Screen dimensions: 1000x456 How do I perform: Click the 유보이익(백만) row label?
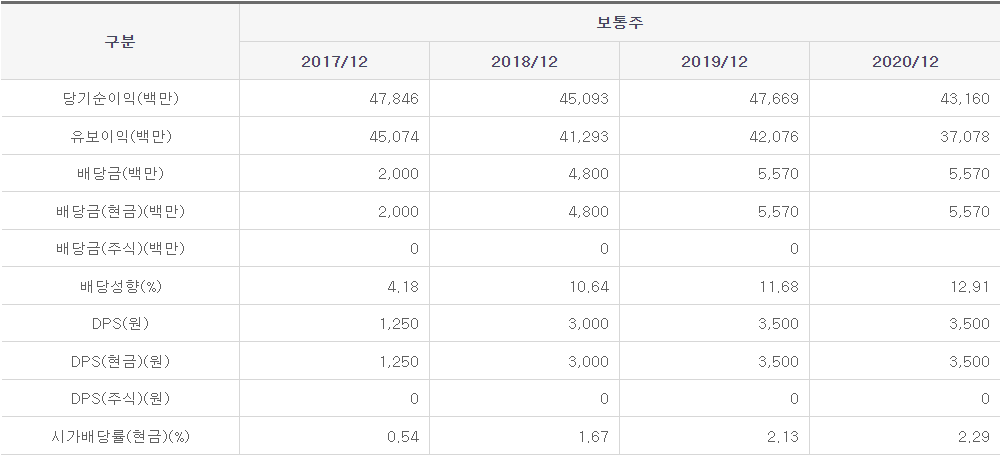(120, 136)
